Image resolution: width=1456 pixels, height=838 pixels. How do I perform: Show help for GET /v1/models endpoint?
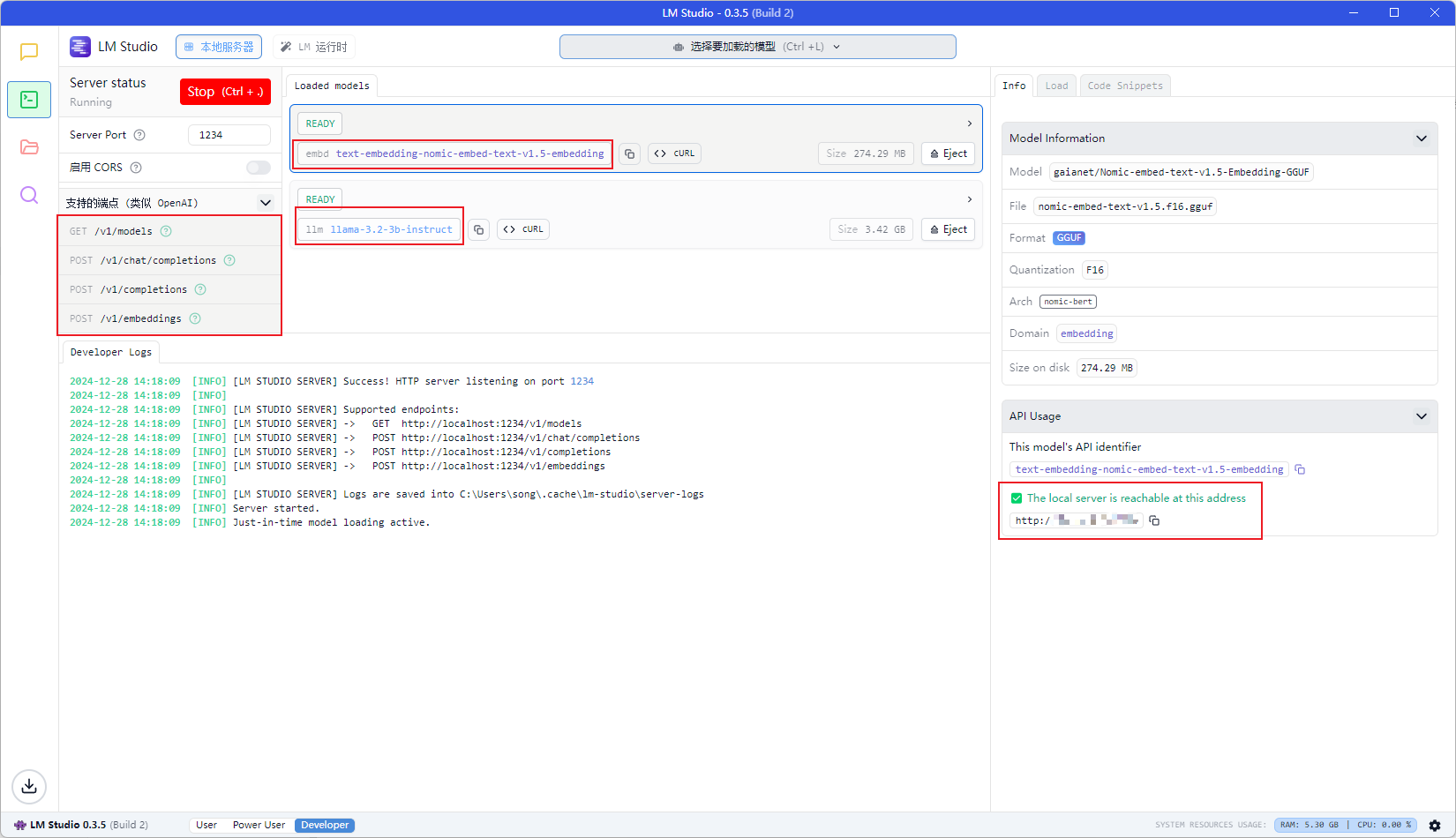tap(166, 231)
